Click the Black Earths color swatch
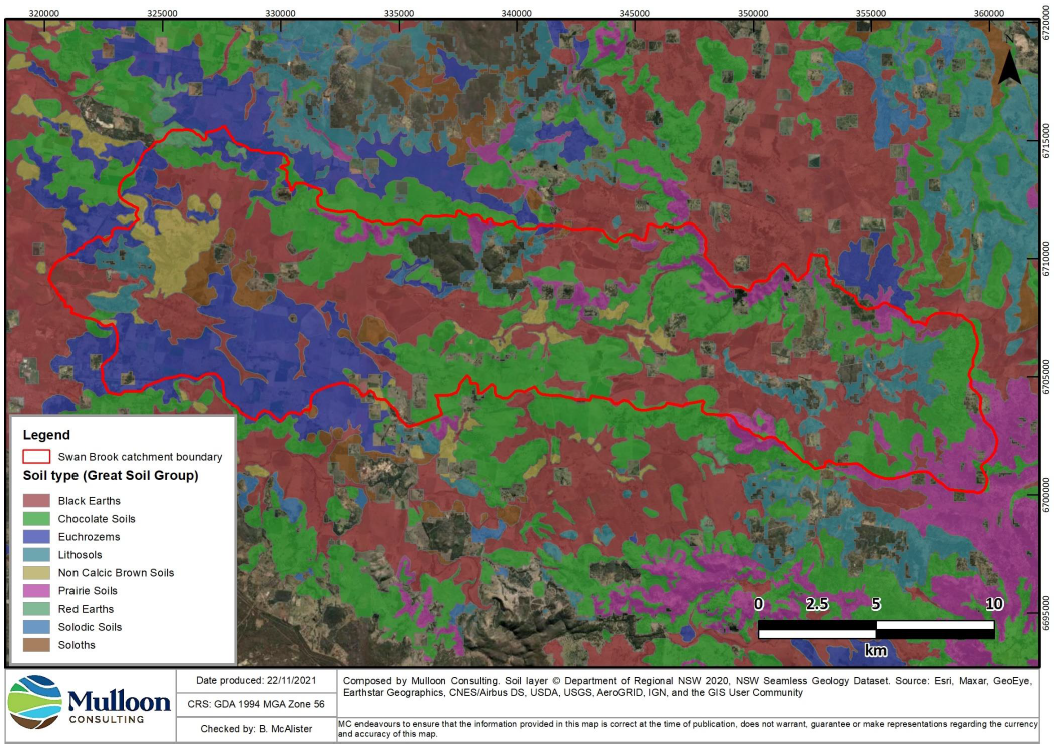The width and height of the screenshot is (1060, 749). [36, 501]
